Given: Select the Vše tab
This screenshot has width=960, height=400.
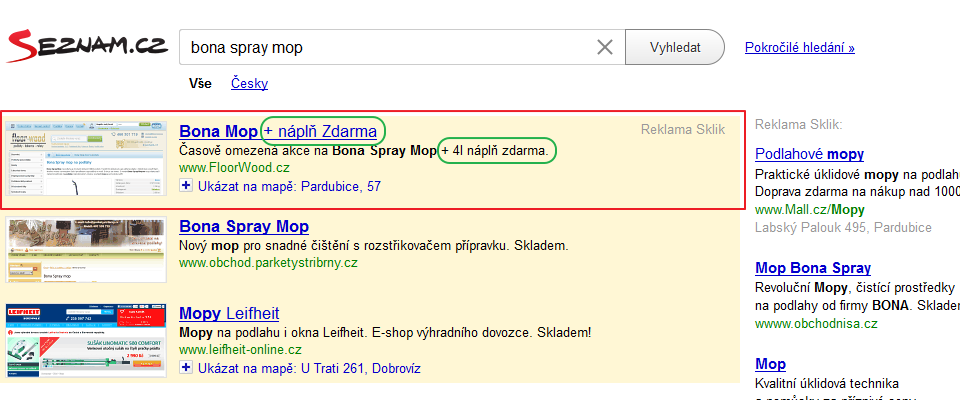Looking at the screenshot, I should coord(200,84).
